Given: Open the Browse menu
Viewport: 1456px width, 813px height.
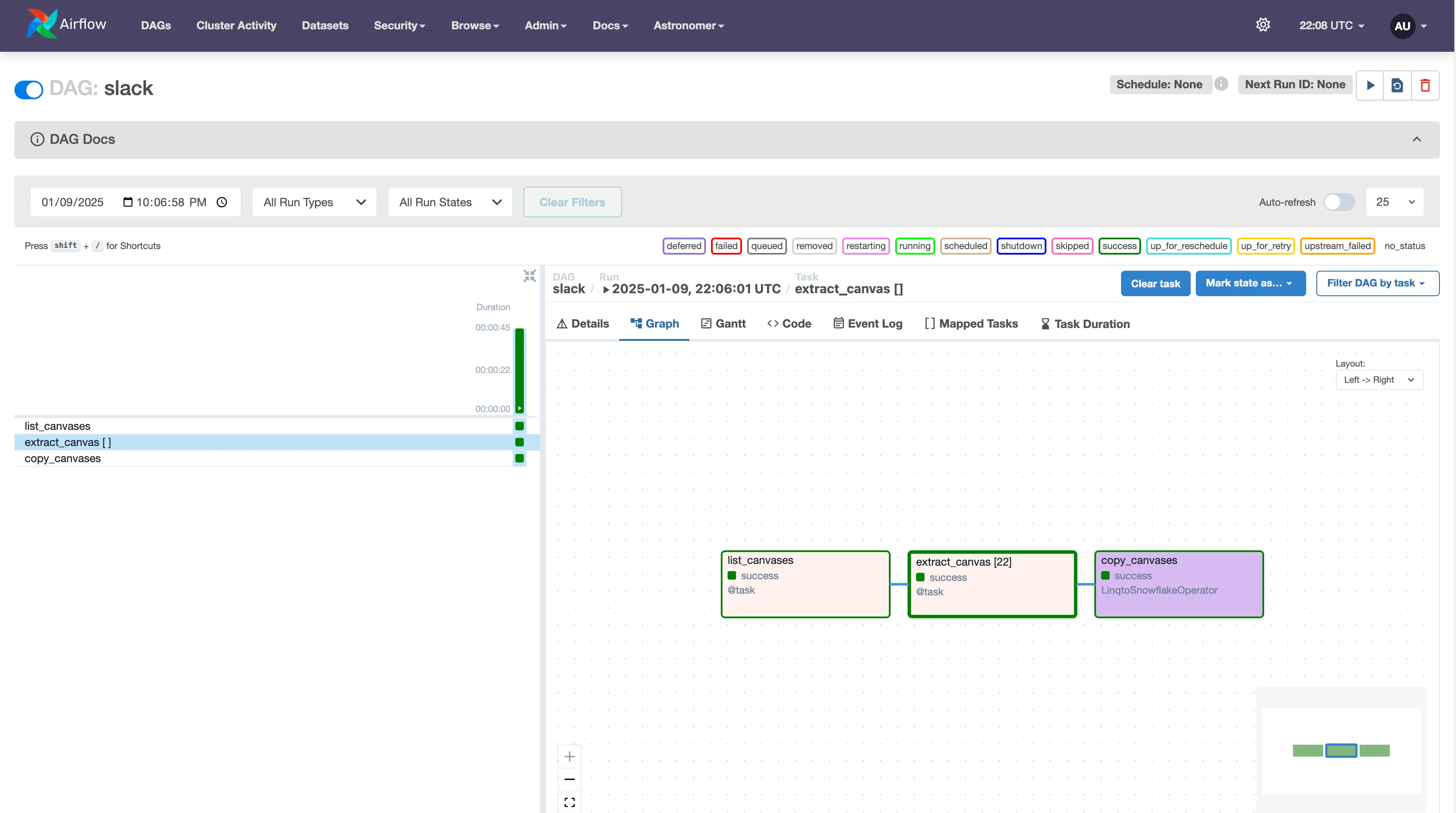Looking at the screenshot, I should 475,25.
